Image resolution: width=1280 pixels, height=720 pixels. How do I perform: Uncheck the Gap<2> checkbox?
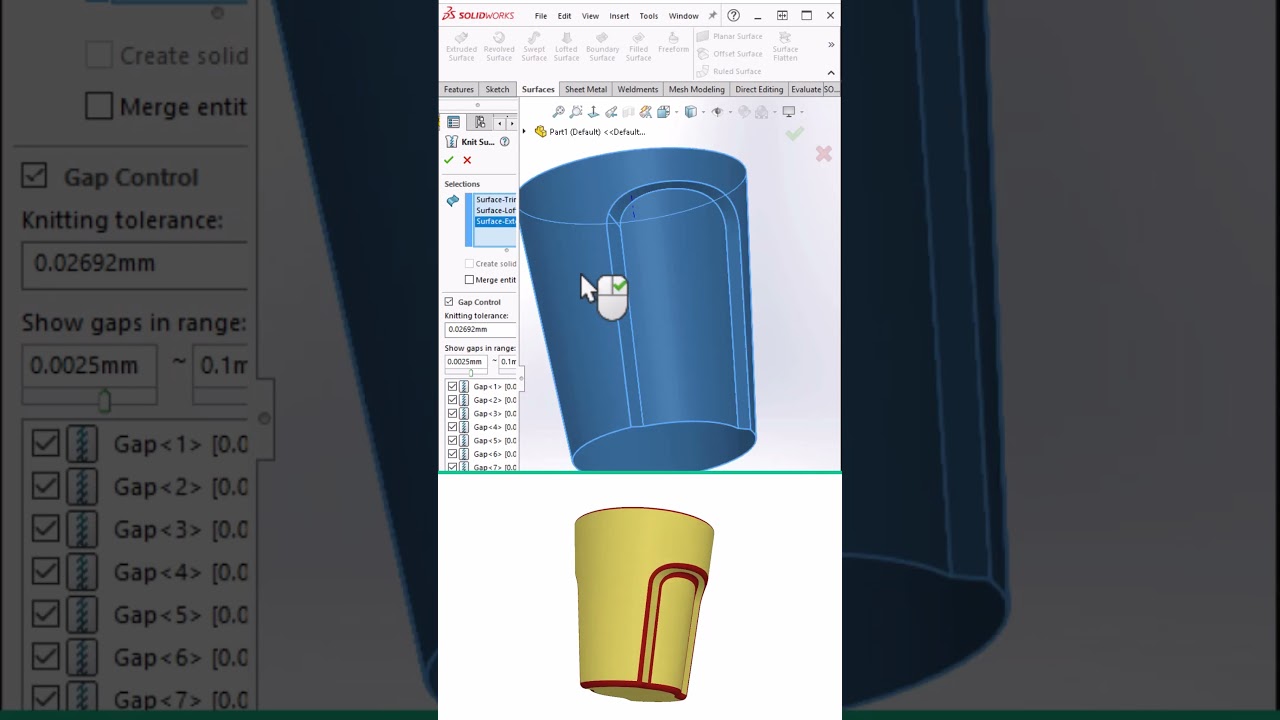(x=452, y=400)
